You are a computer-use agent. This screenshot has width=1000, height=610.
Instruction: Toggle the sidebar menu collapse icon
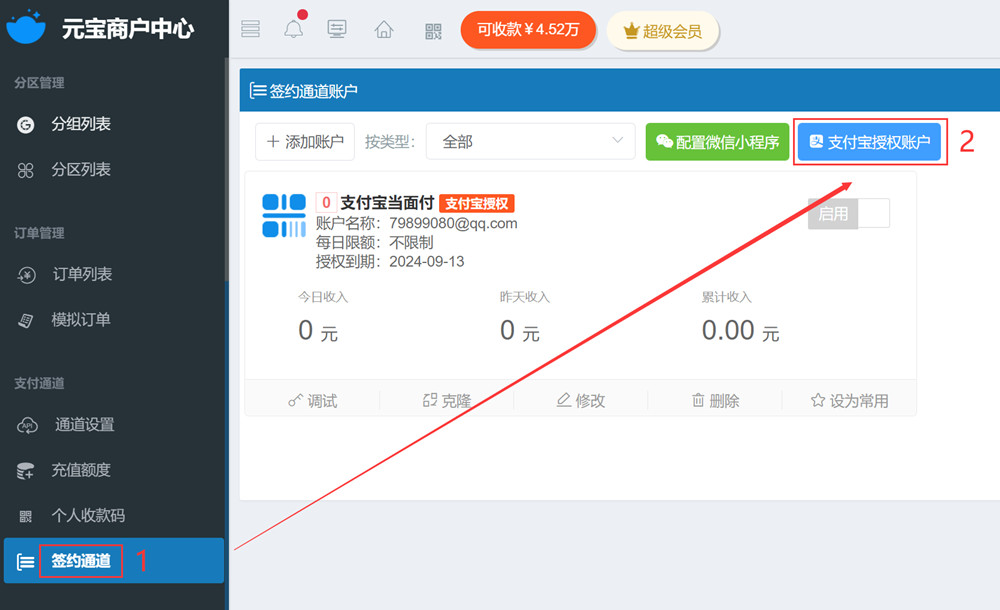[250, 29]
